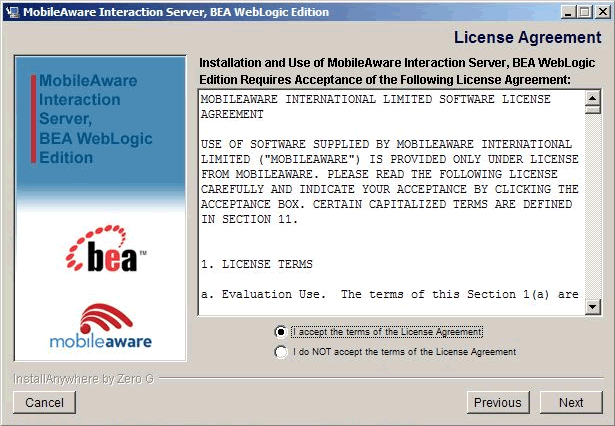Click 'IN SECTION 11.' text line
This screenshot has height=426, width=615.
249,219
